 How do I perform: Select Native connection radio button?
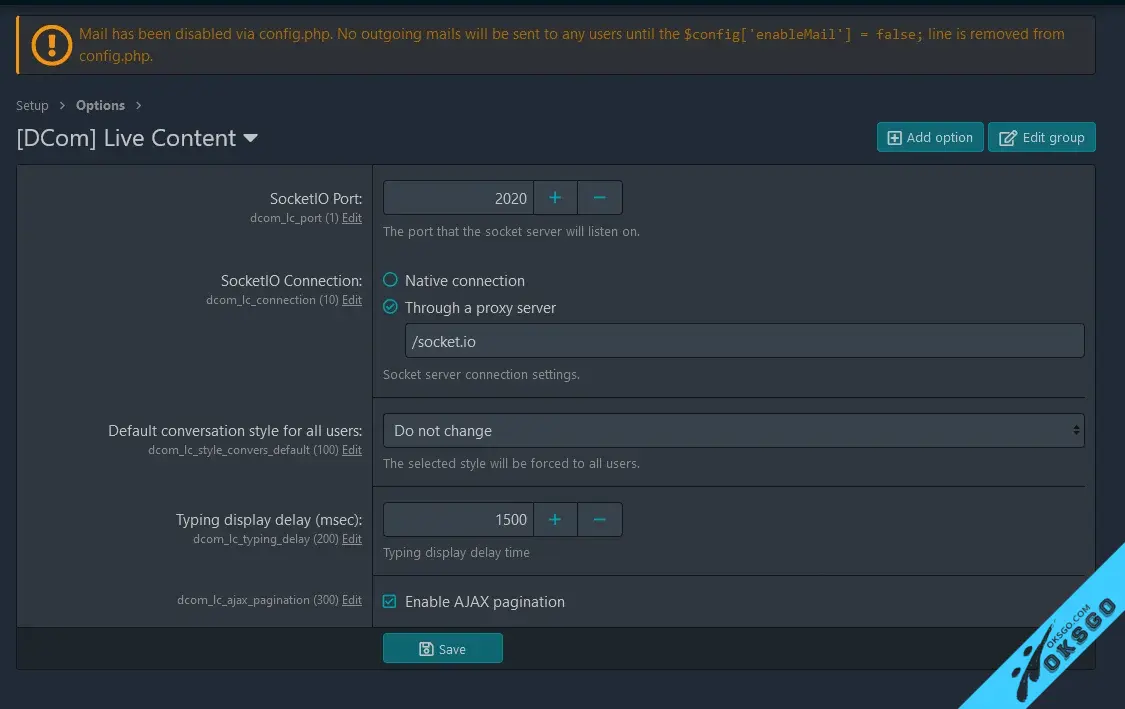[391, 281]
